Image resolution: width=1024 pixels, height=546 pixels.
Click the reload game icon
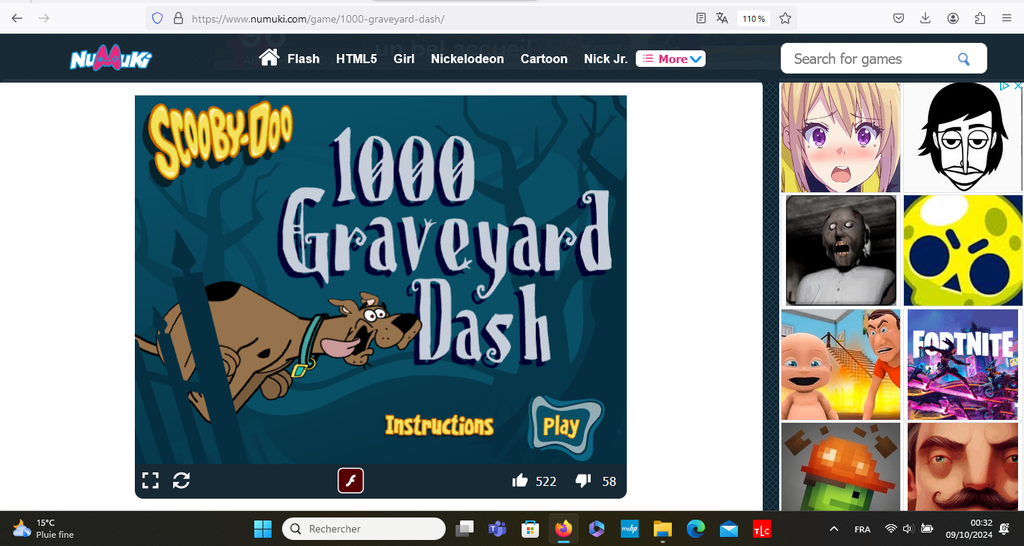181,481
